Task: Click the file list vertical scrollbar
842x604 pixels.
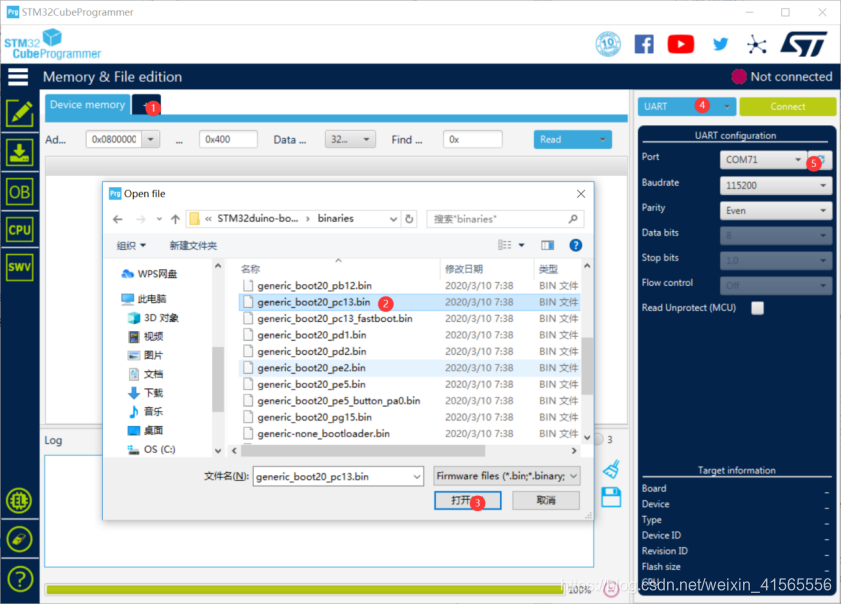Action: [x=587, y=366]
